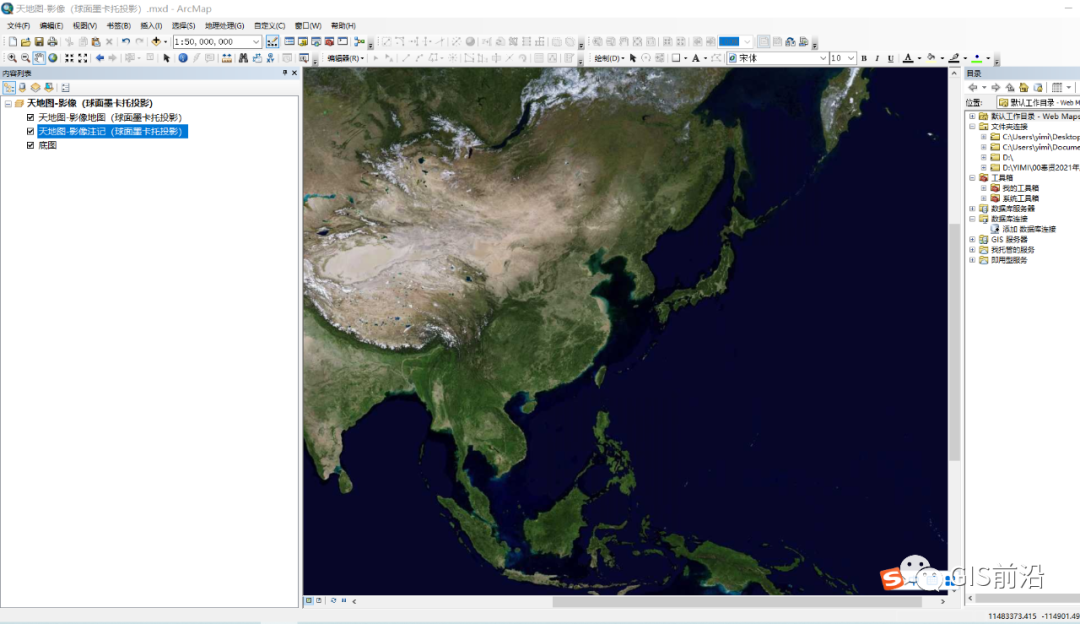
Task: Save the current map document
Action: (39, 42)
